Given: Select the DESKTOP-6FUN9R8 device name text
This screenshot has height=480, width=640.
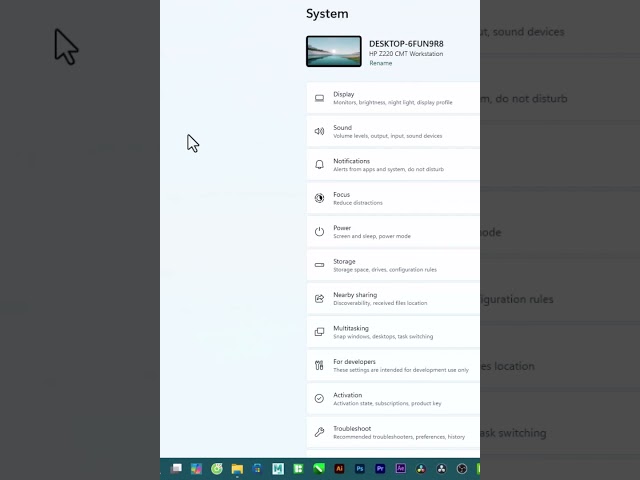Looking at the screenshot, I should point(406,44).
